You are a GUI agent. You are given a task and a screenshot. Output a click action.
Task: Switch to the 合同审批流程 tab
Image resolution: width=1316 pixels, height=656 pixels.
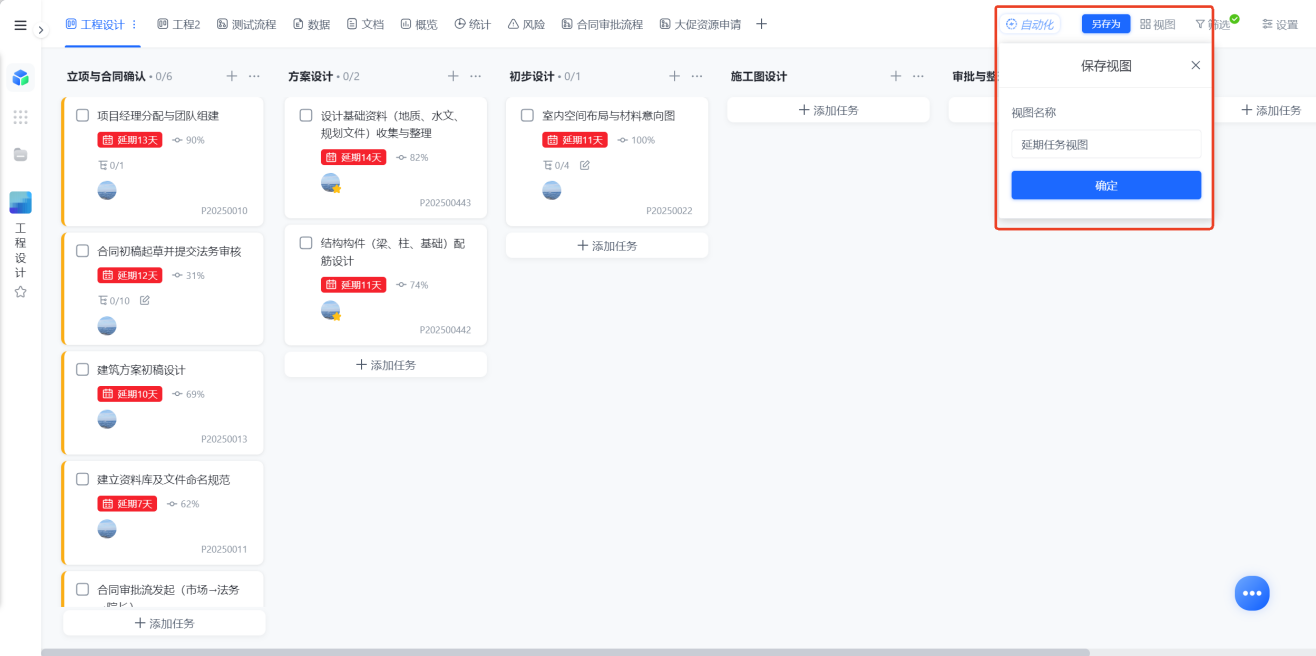(x=602, y=24)
